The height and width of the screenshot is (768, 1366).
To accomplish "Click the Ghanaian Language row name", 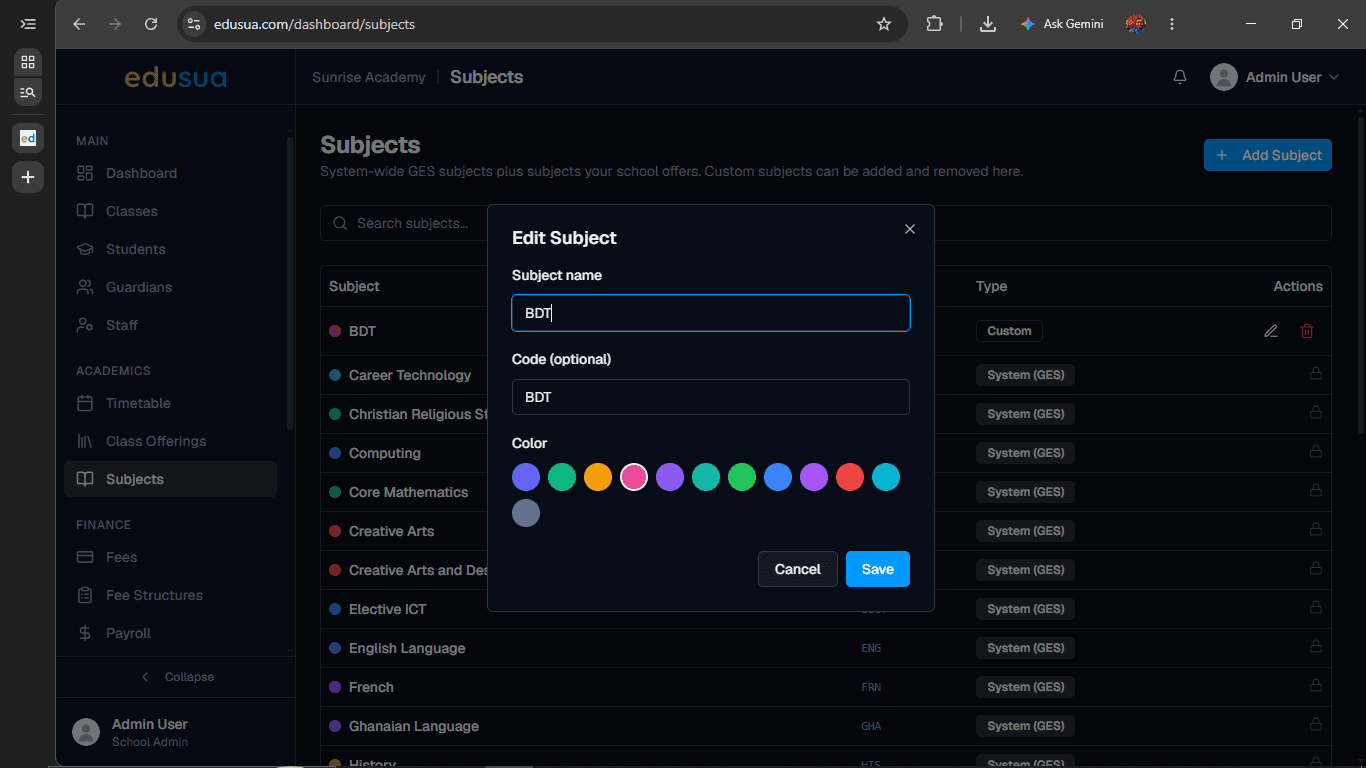I will [x=414, y=726].
